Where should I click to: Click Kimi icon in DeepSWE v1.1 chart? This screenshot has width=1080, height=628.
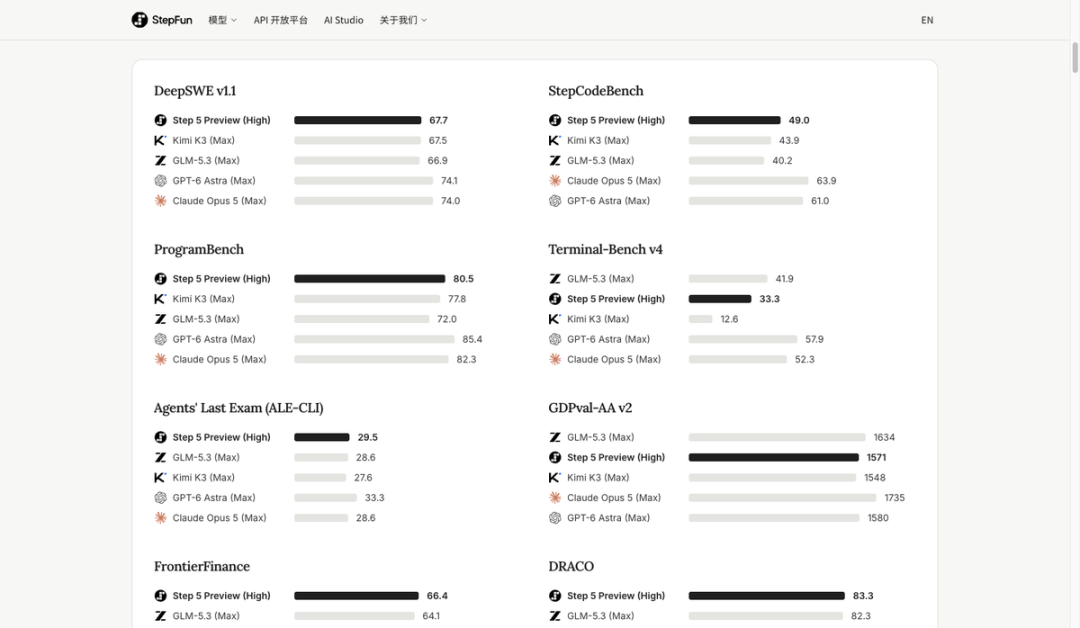pyautogui.click(x=160, y=140)
